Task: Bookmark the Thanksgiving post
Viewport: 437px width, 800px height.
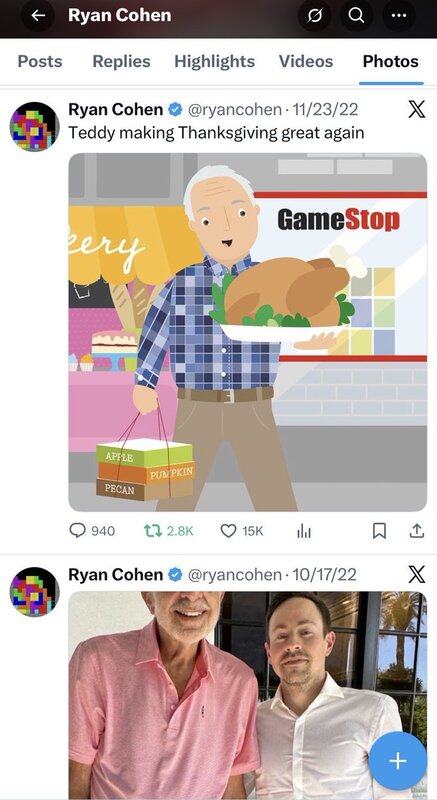Action: (x=379, y=532)
